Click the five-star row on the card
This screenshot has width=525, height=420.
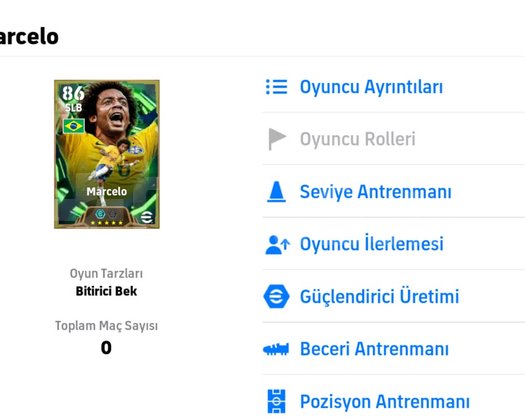click(x=106, y=223)
